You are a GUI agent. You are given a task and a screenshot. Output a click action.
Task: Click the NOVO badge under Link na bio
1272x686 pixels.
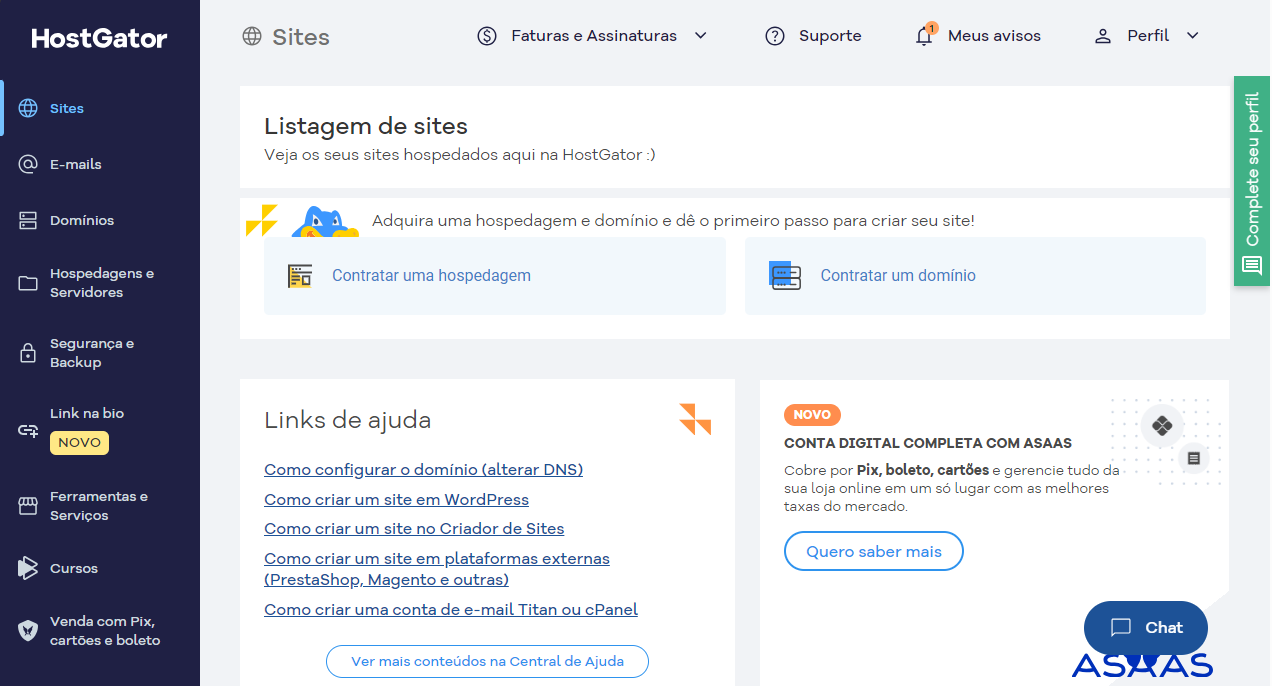coord(79,443)
